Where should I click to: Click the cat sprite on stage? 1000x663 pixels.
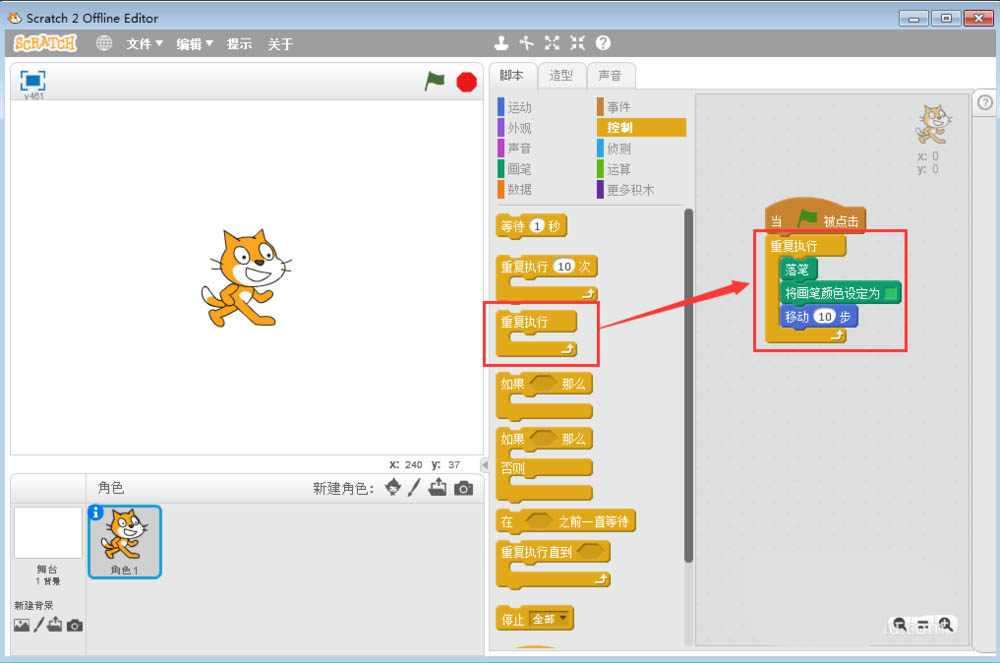coord(247,278)
